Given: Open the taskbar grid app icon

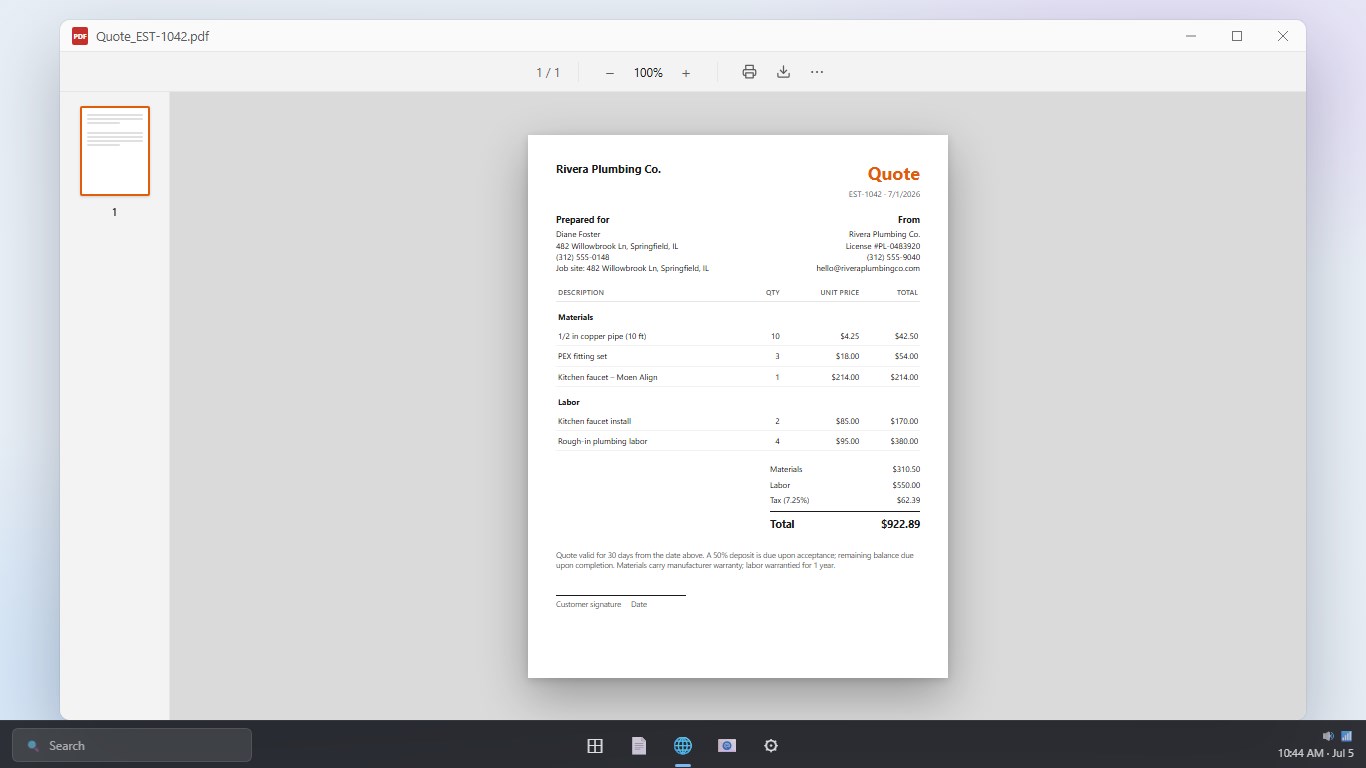Looking at the screenshot, I should click(595, 745).
